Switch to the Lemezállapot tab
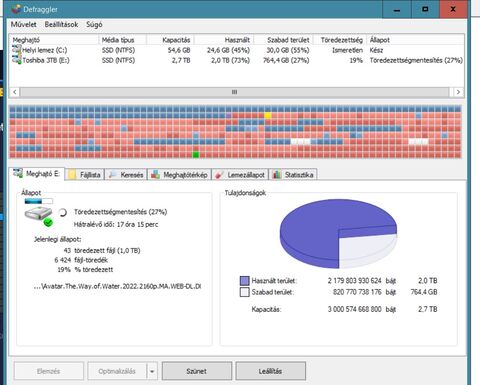This screenshot has height=385, width=480. [x=241, y=175]
